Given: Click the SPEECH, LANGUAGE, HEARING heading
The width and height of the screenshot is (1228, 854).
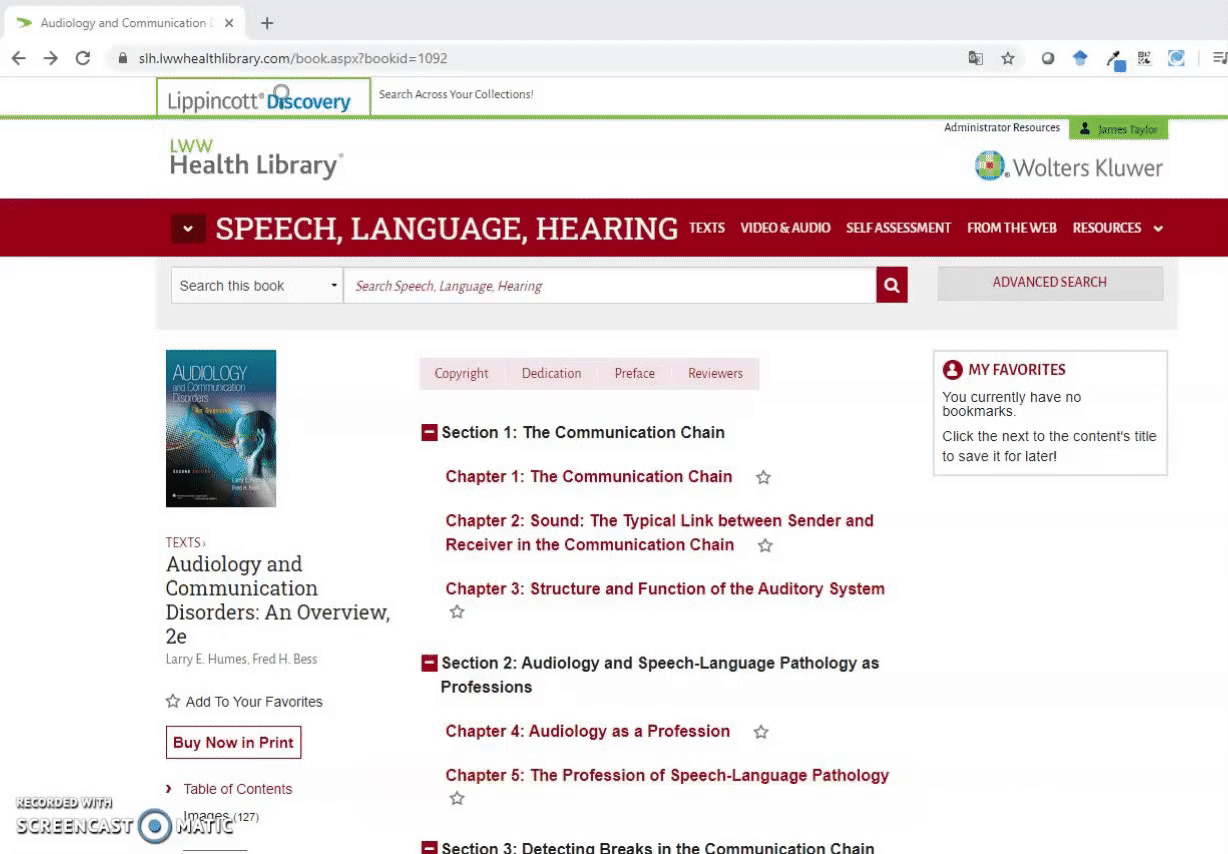Looking at the screenshot, I should 446,229.
